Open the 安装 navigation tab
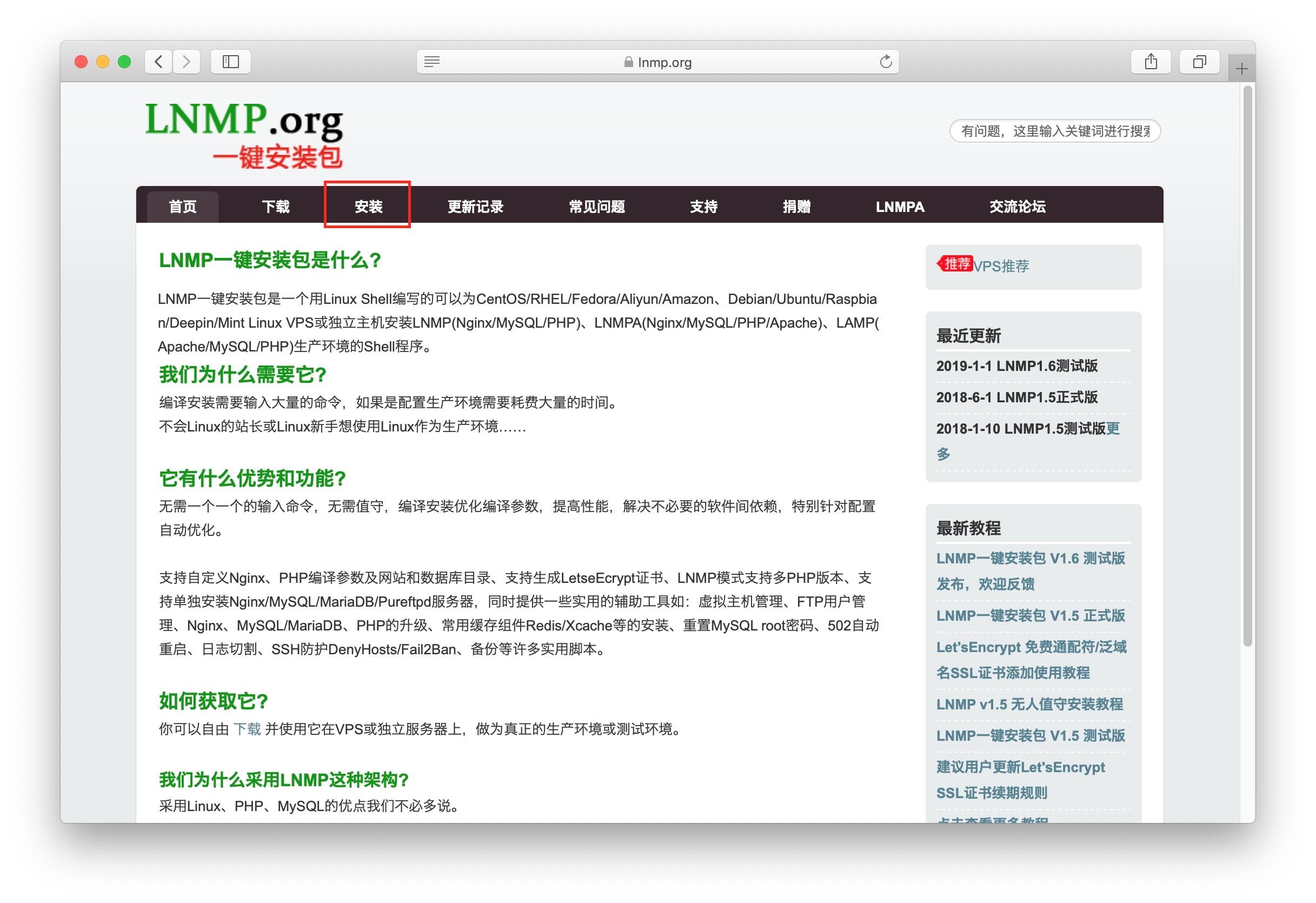 point(369,207)
